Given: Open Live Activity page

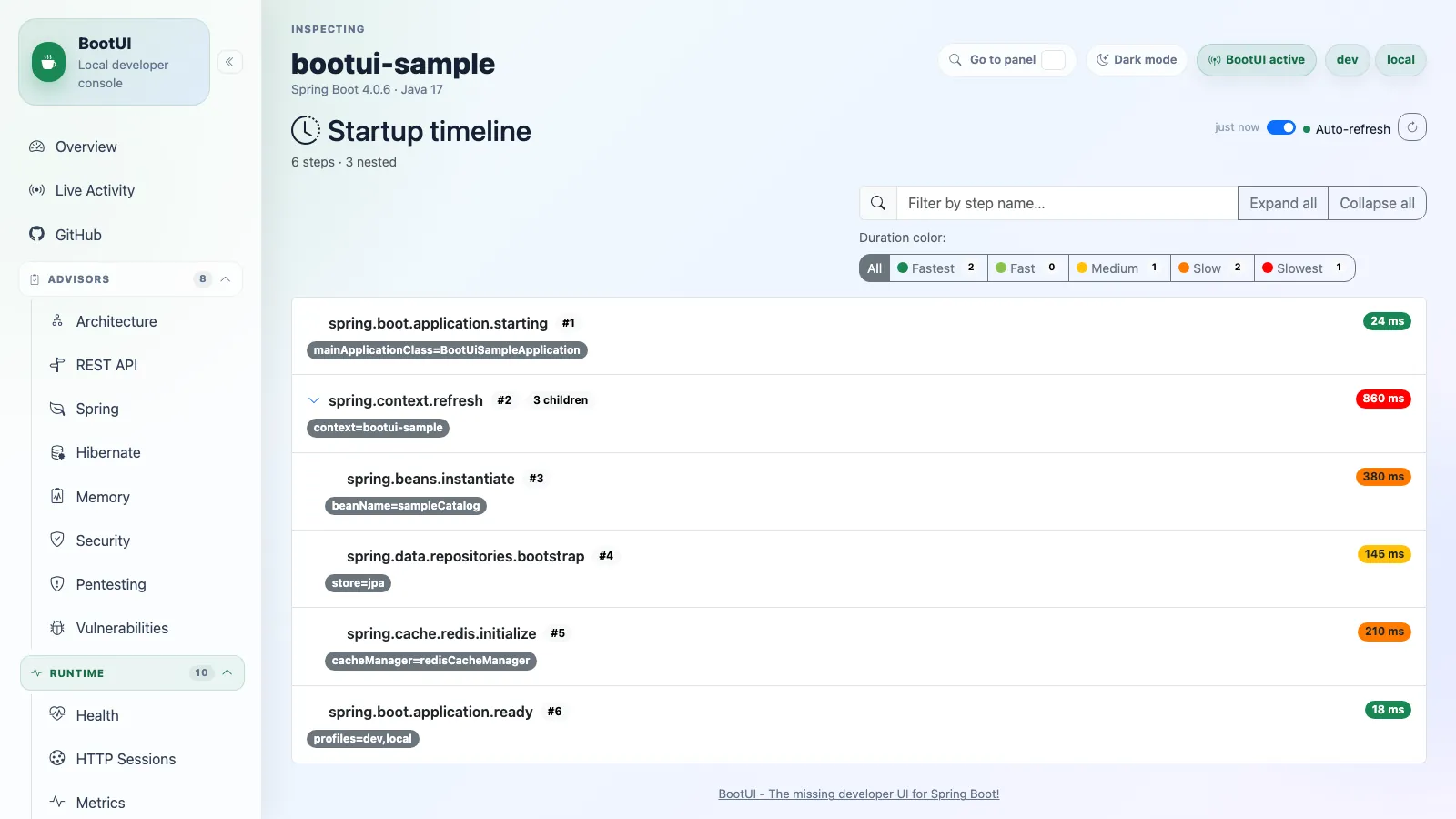Looking at the screenshot, I should click(95, 190).
